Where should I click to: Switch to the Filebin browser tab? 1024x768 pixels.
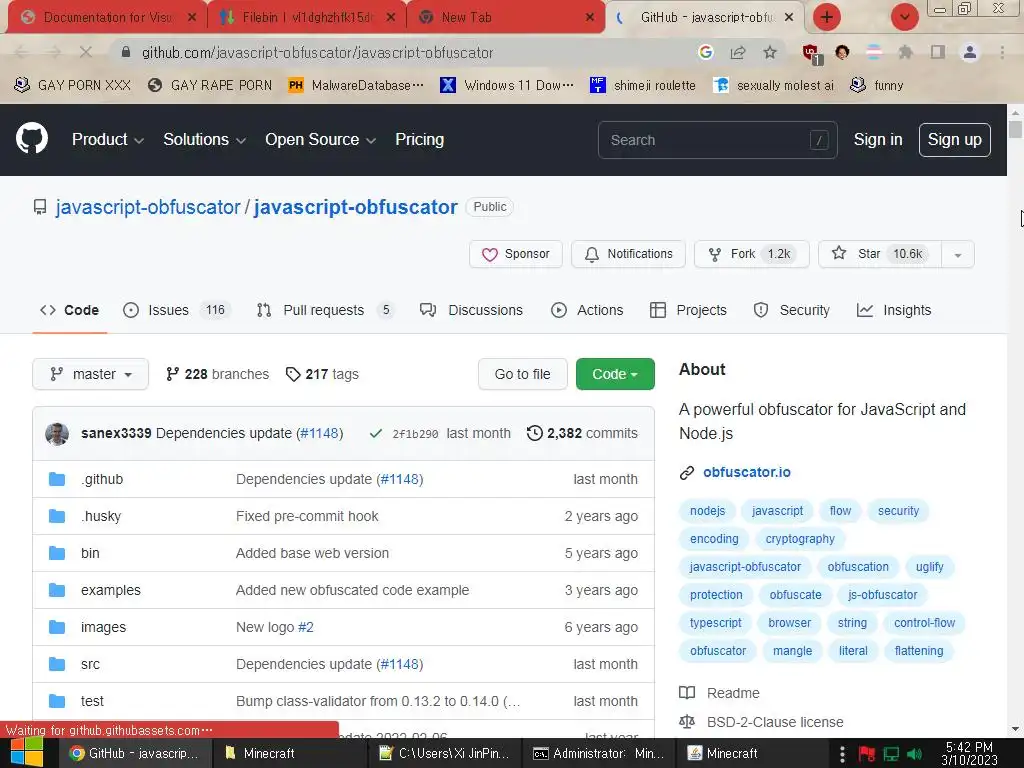tap(307, 17)
